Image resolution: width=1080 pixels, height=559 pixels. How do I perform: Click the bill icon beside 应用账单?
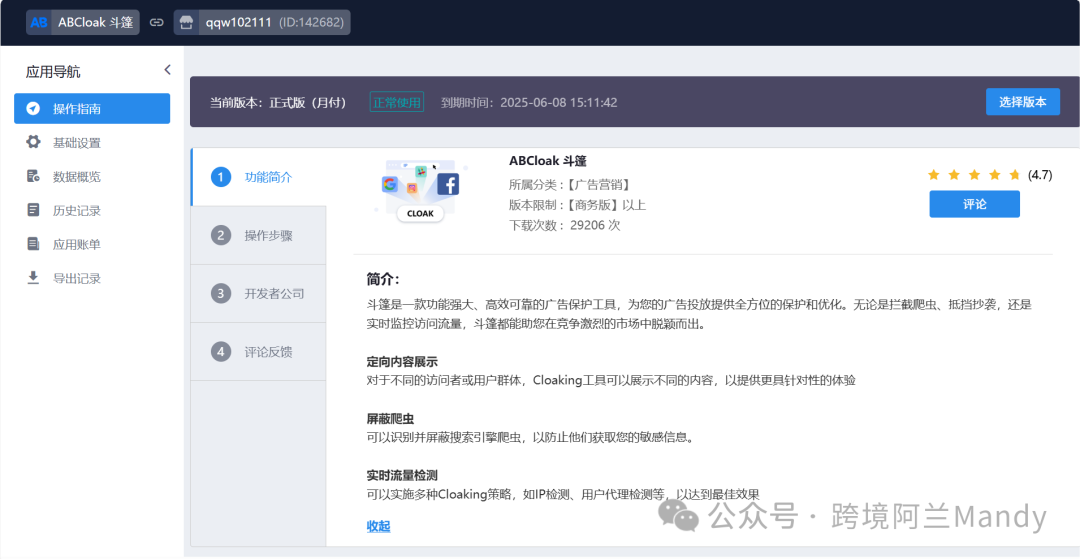click(x=33, y=244)
